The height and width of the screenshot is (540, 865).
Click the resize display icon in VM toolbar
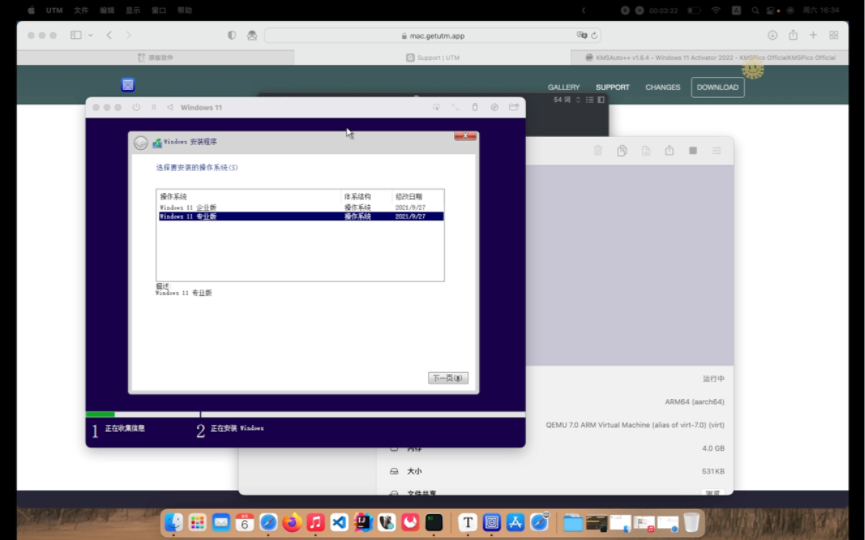pos(455,107)
